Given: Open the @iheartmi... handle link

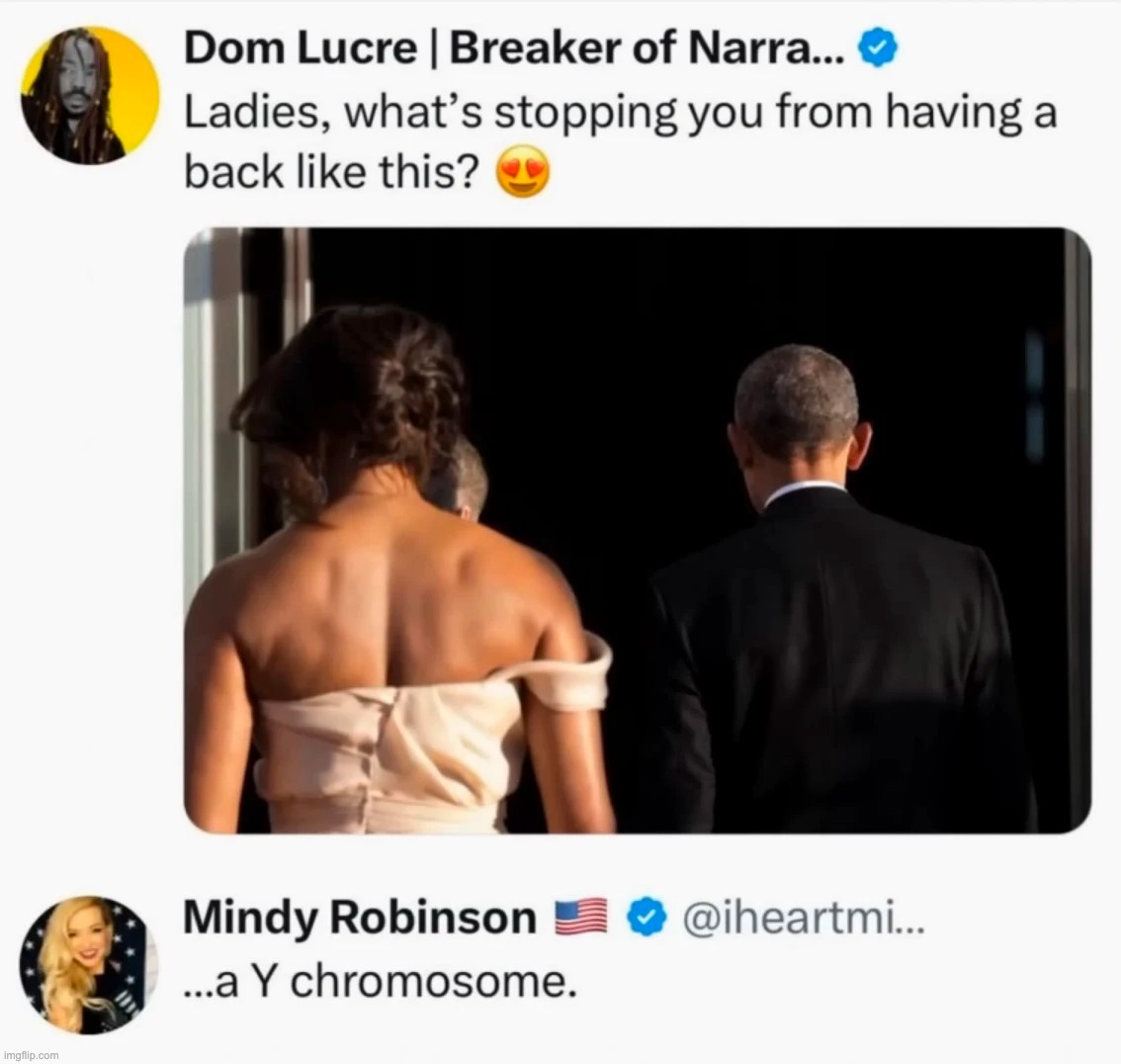Looking at the screenshot, I should tap(802, 921).
